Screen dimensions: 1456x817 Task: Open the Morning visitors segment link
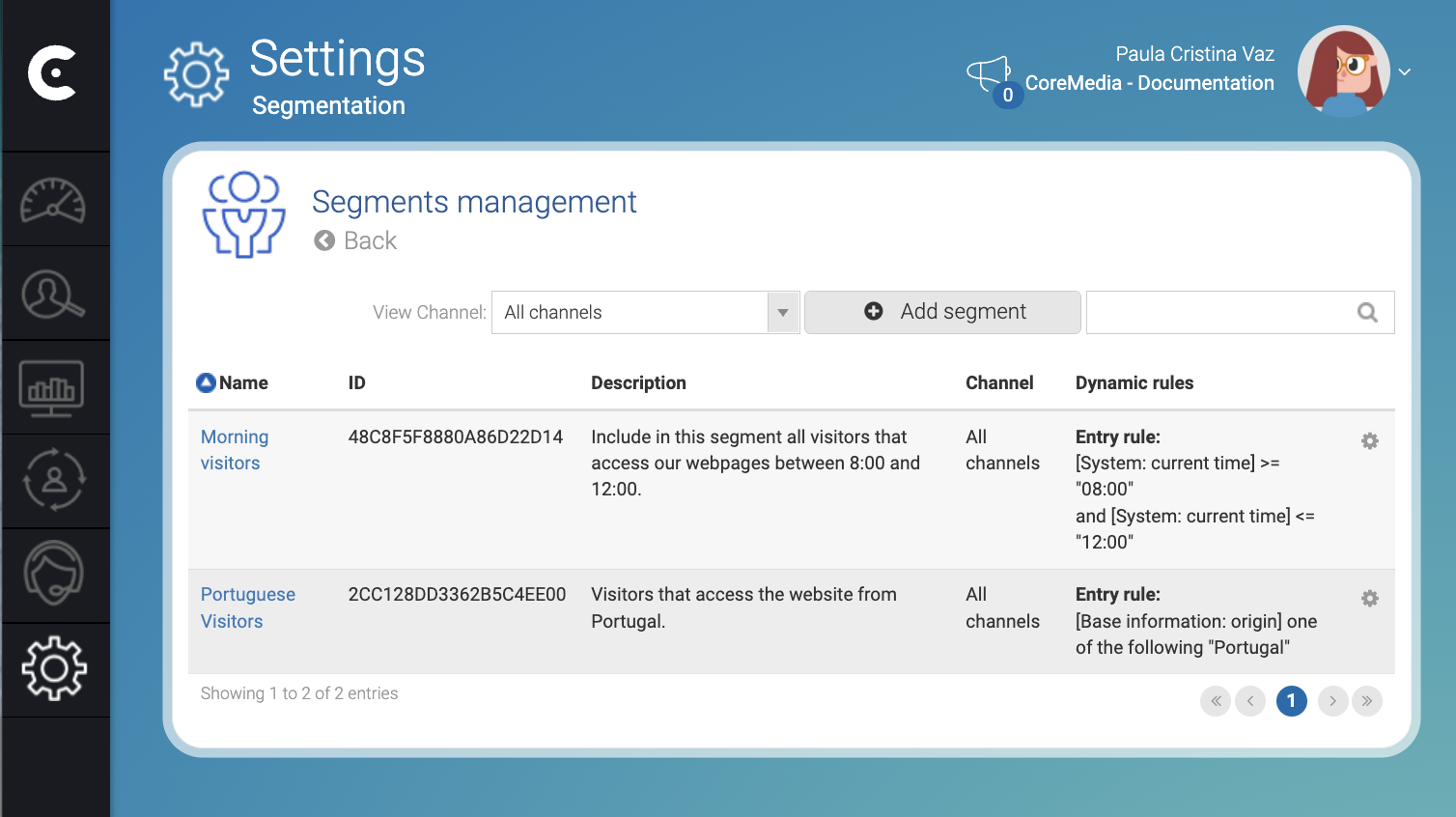point(235,449)
